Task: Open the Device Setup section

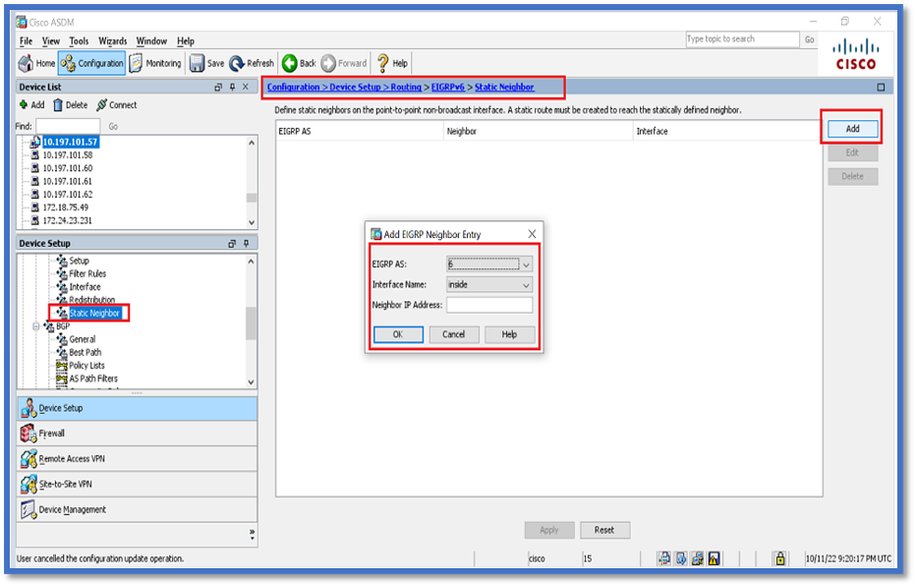Action: [x=137, y=409]
